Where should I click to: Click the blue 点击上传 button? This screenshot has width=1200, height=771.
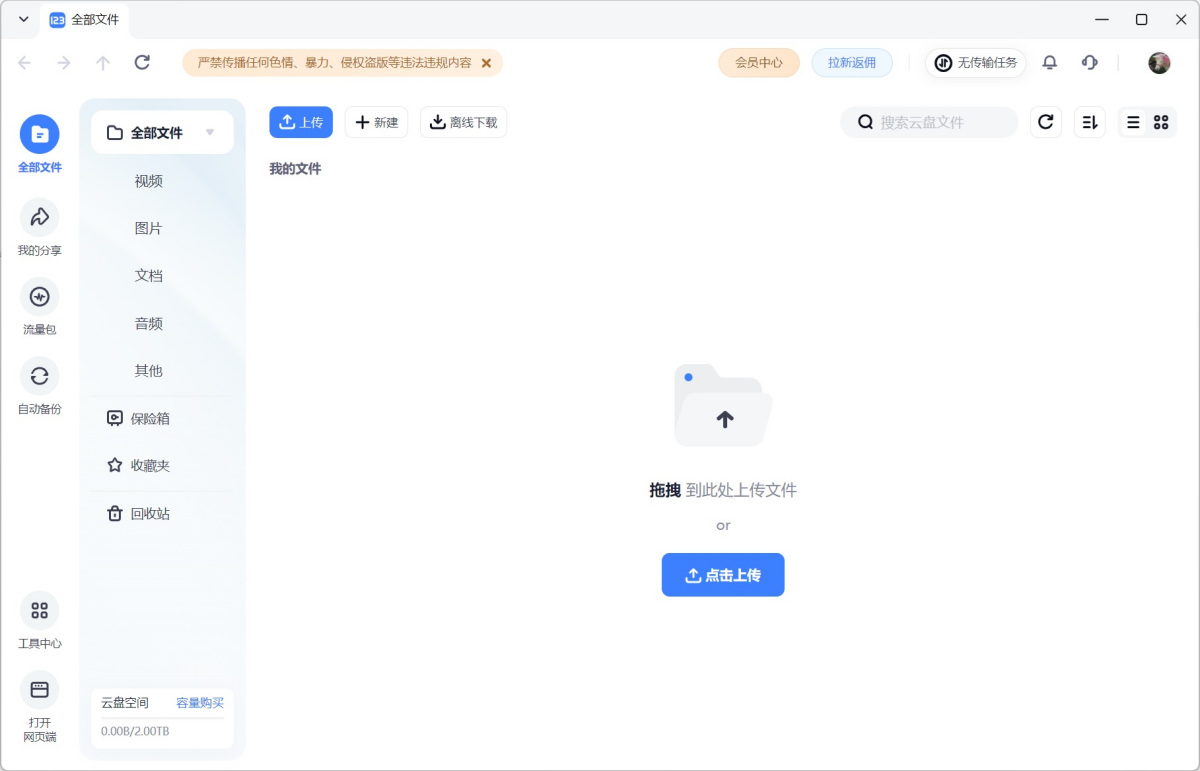(723, 575)
